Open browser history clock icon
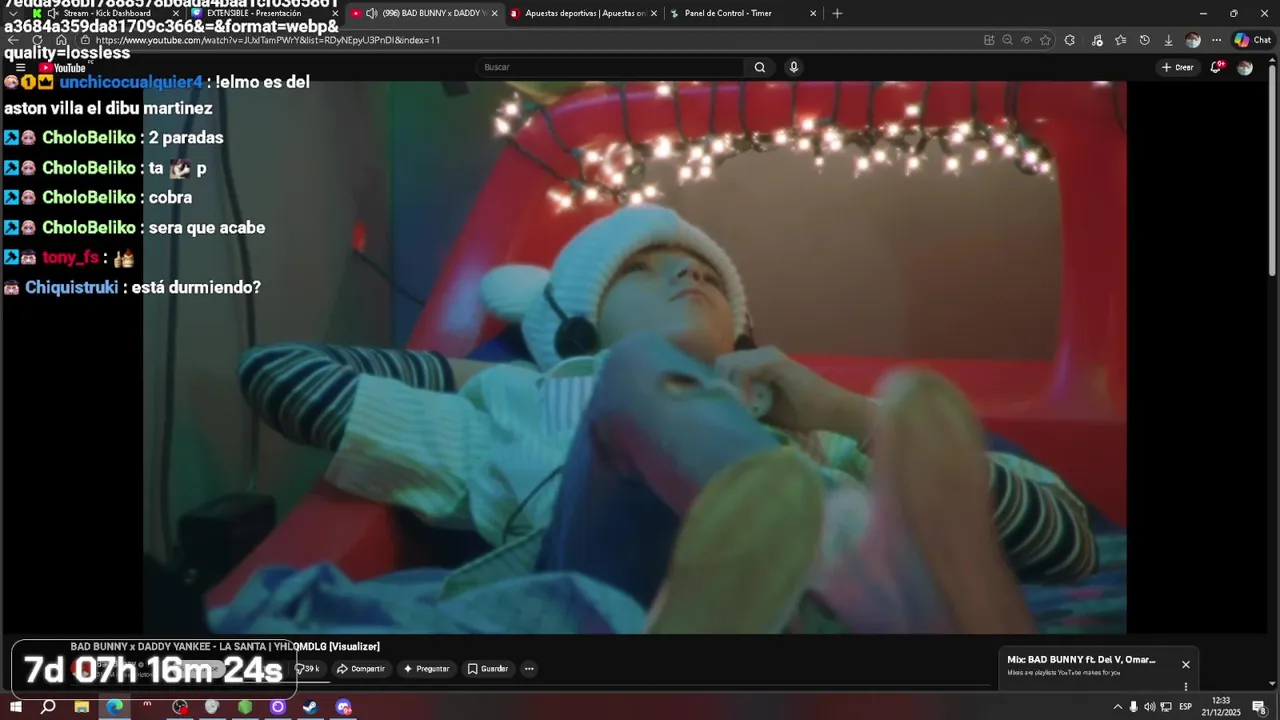 pyautogui.click(x=1144, y=40)
